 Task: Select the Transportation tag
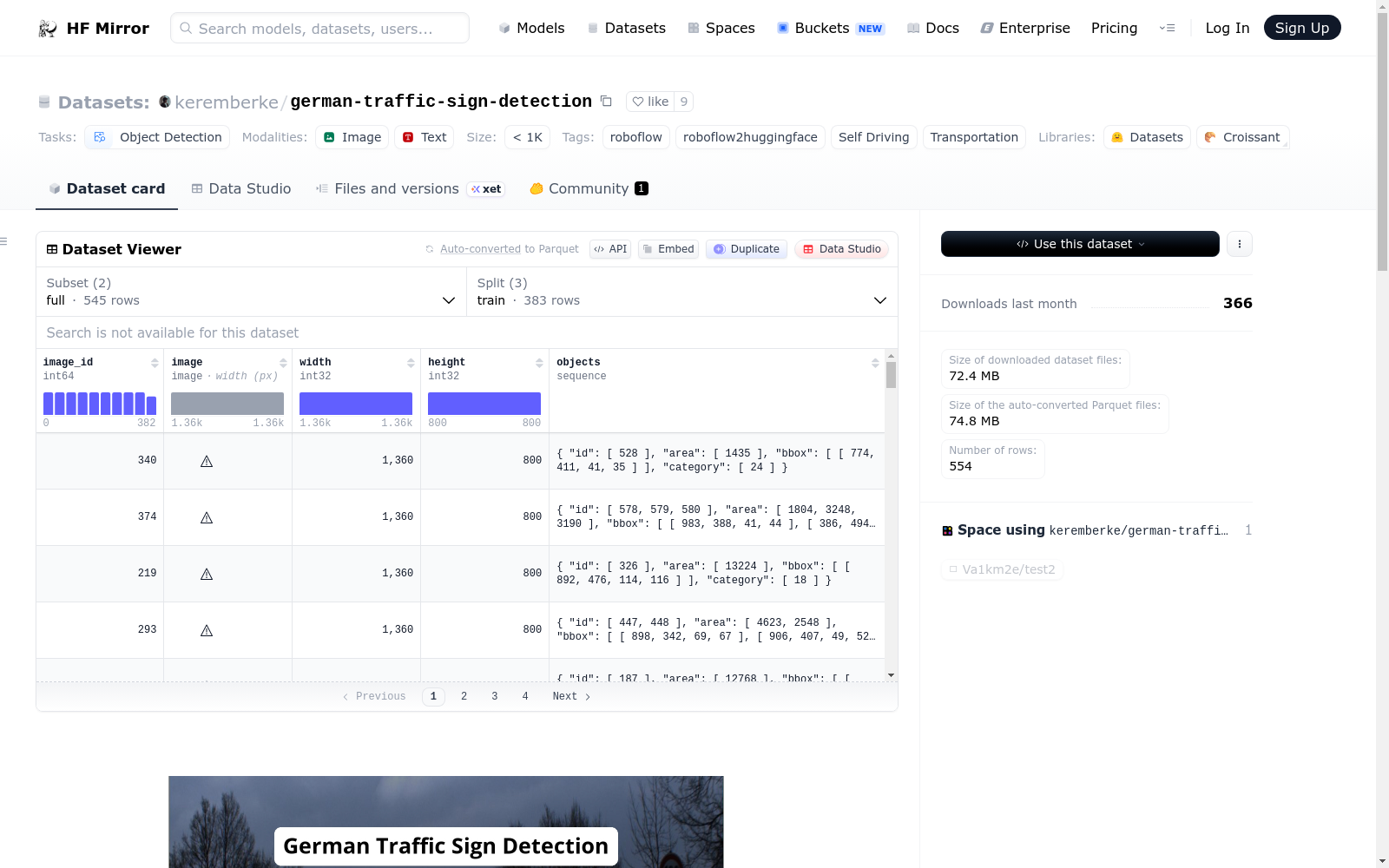pos(974,137)
